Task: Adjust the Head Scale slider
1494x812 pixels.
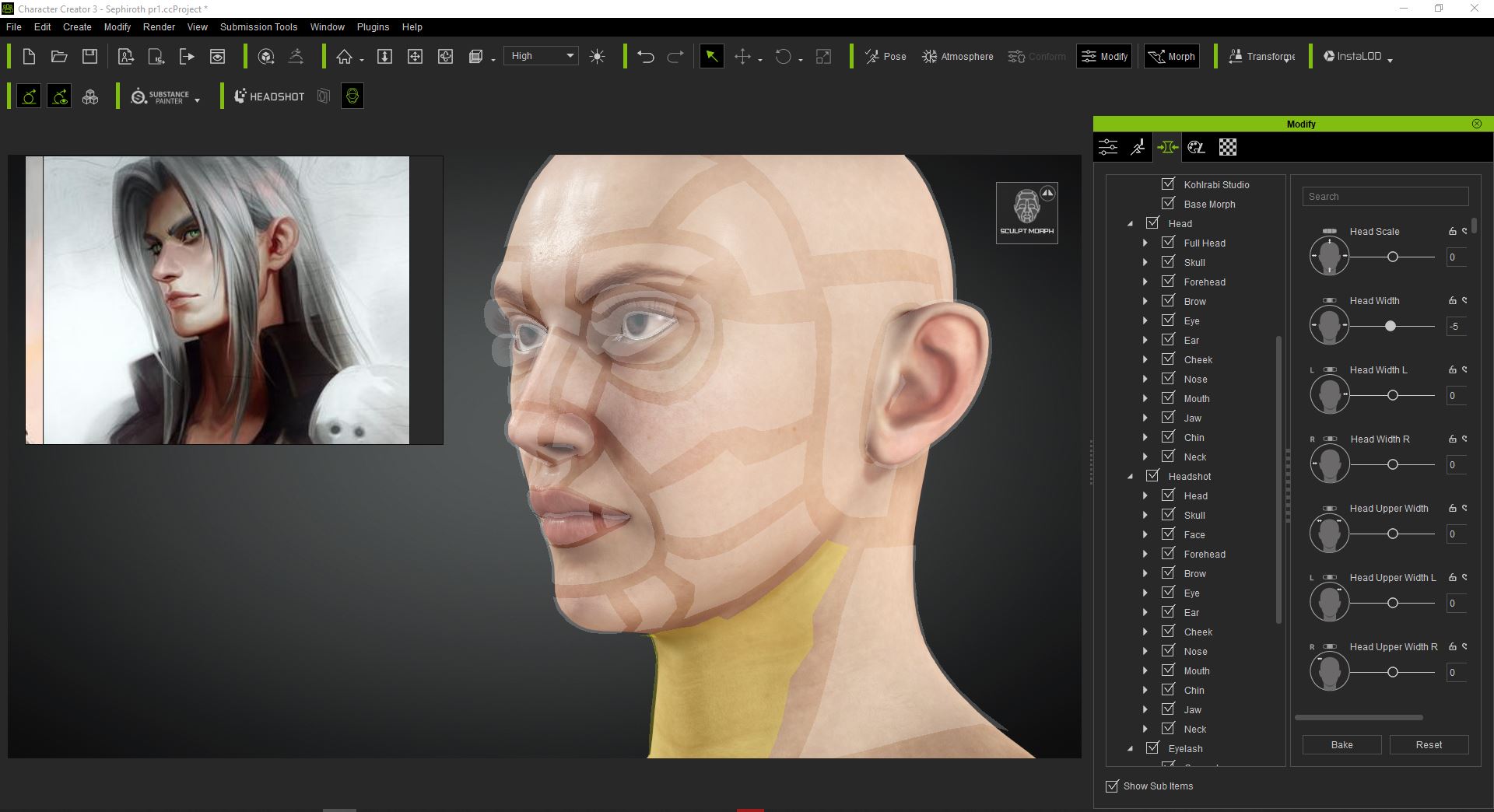Action: (1393, 257)
